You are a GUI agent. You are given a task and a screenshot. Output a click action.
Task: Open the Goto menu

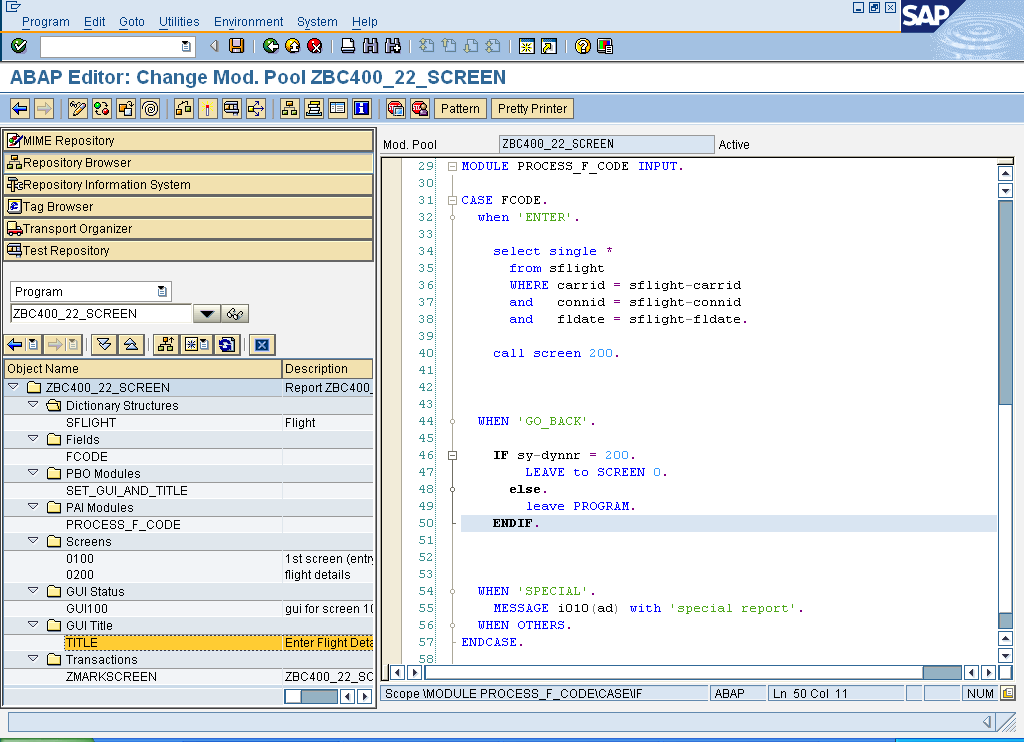click(131, 22)
